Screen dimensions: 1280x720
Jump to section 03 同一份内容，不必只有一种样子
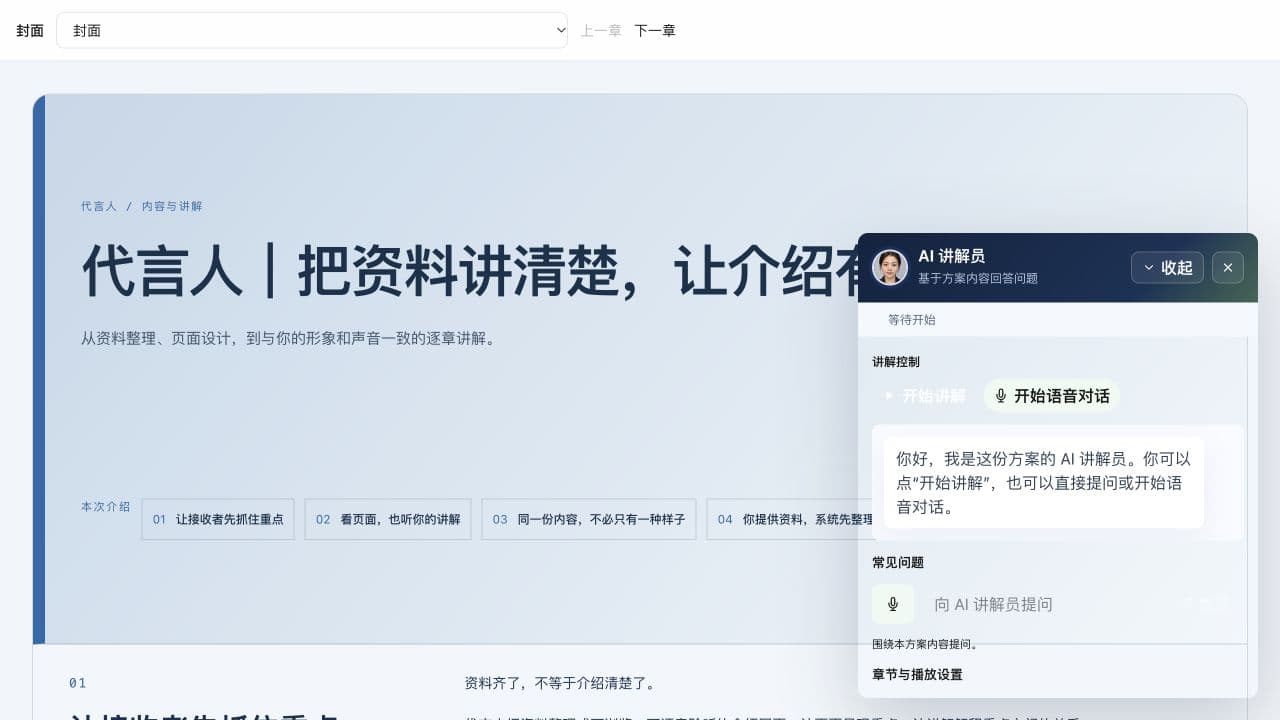[589, 519]
